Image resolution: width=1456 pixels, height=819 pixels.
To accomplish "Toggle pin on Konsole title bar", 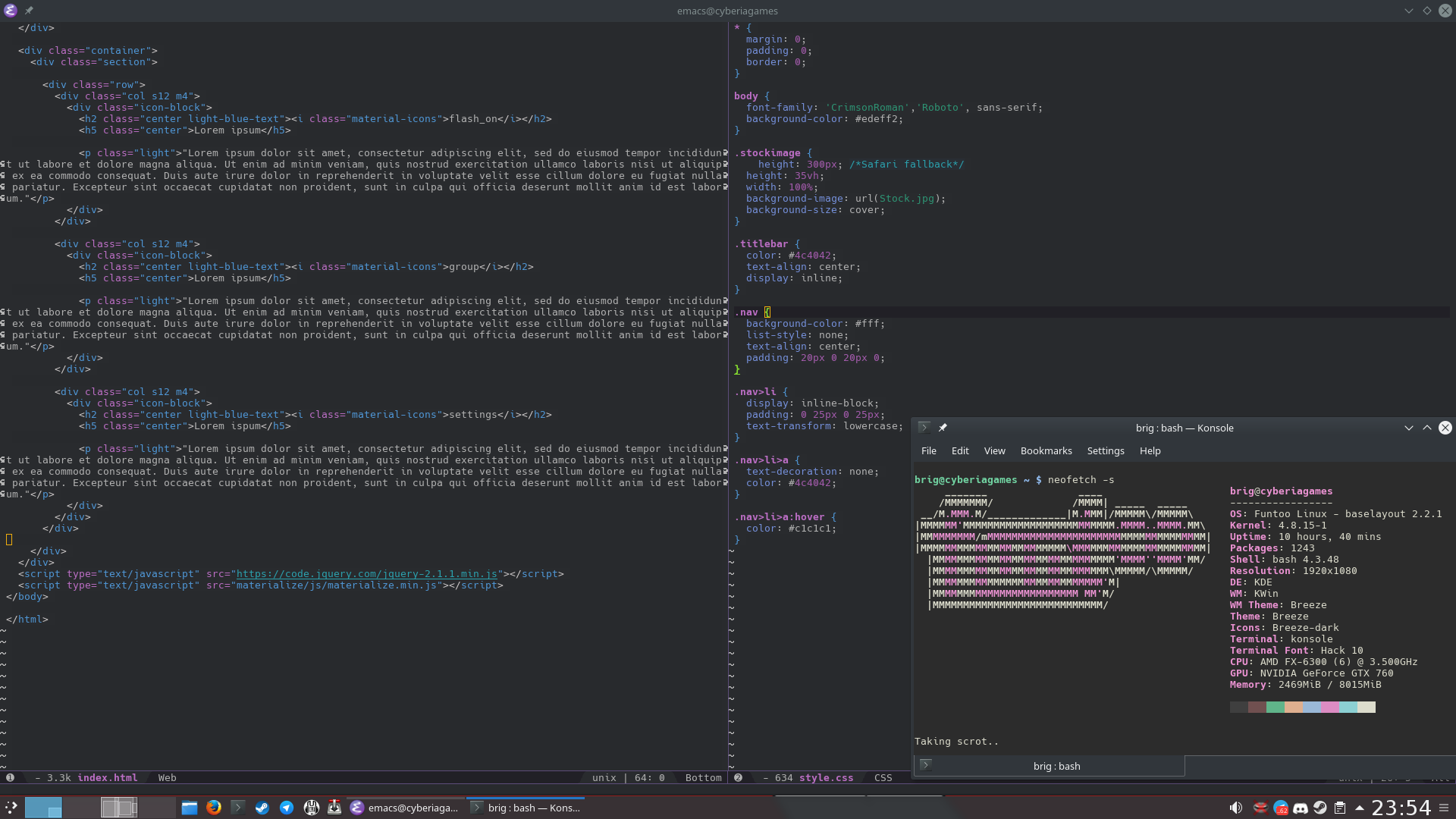I will point(943,428).
